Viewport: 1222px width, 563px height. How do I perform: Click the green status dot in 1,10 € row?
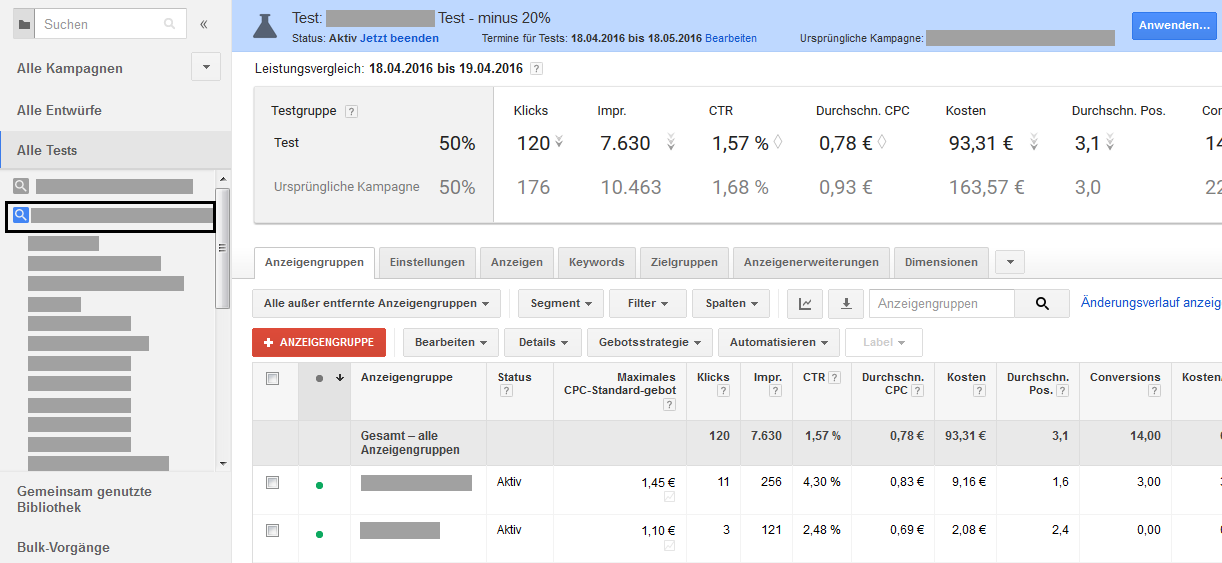tap(319, 534)
